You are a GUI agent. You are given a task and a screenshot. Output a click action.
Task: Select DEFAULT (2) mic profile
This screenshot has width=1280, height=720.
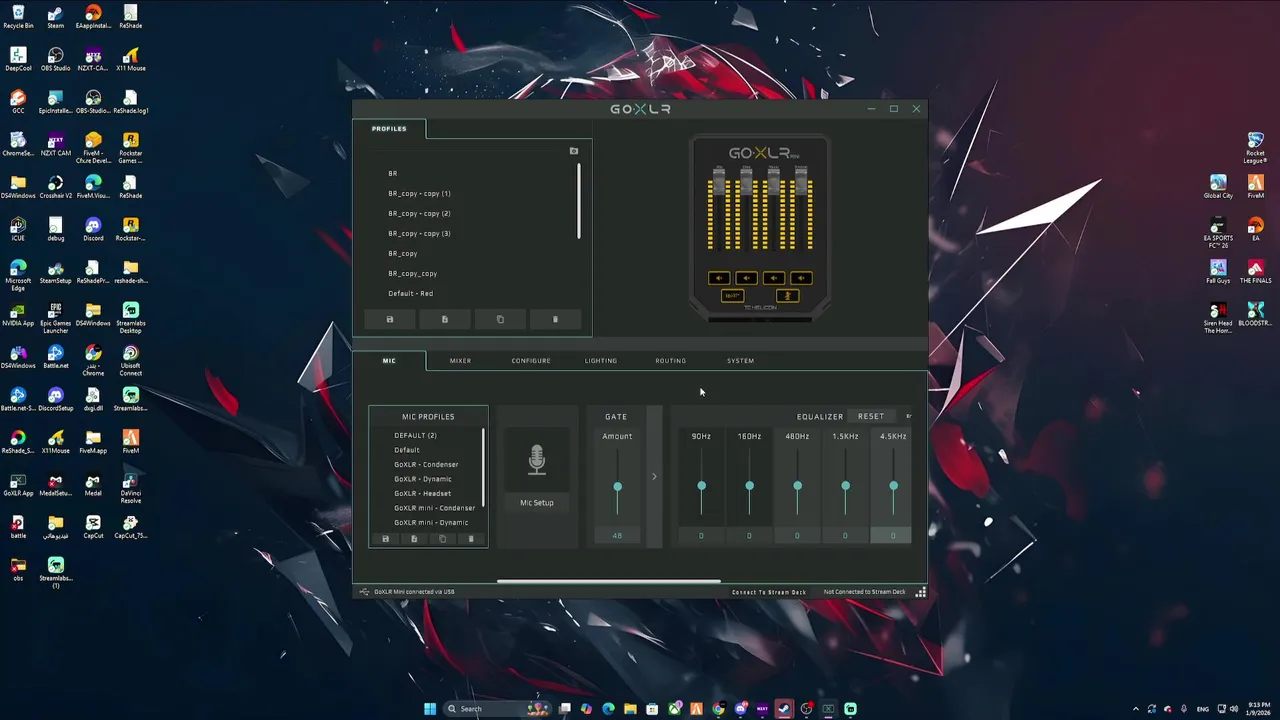point(415,435)
